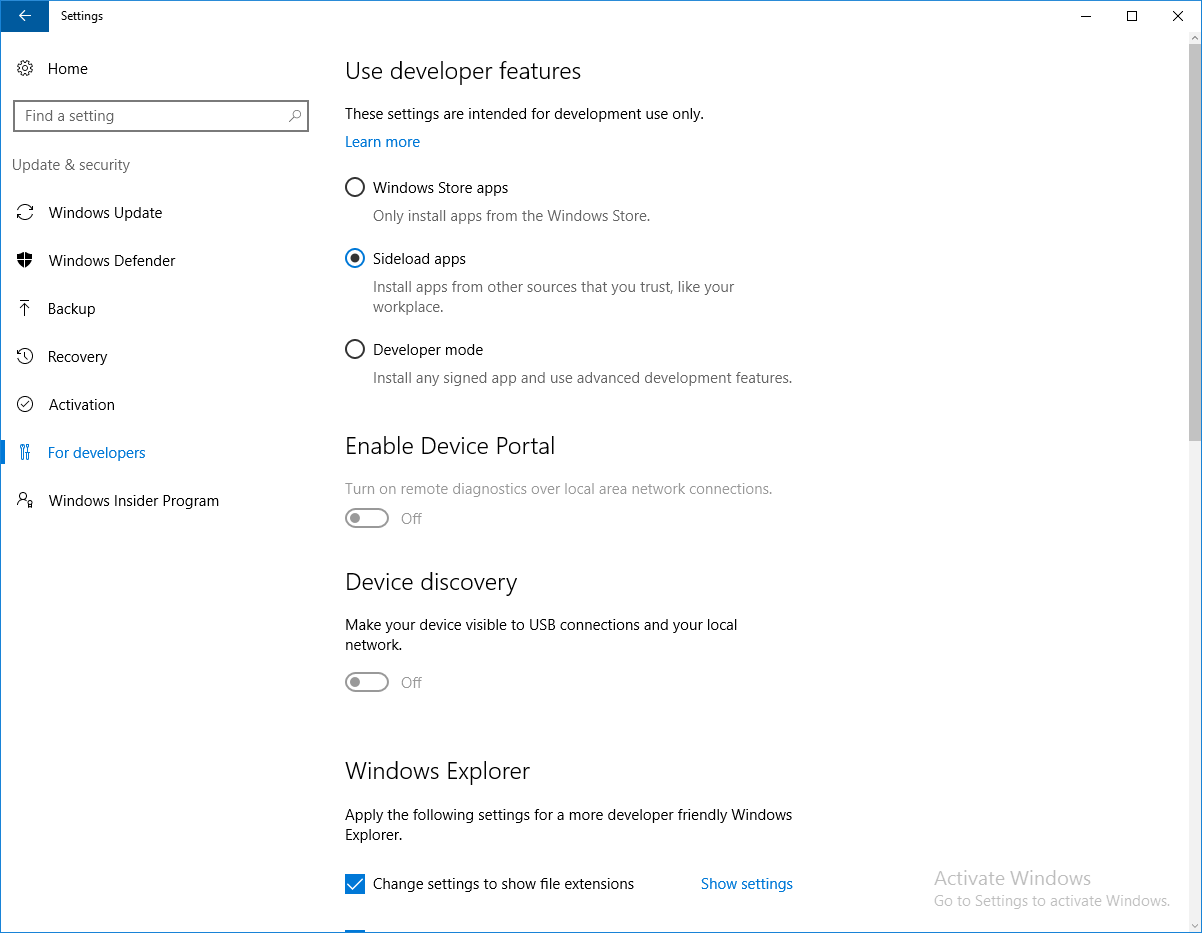This screenshot has width=1202, height=933.
Task: Click the back arrow in title bar
Action: (24, 16)
